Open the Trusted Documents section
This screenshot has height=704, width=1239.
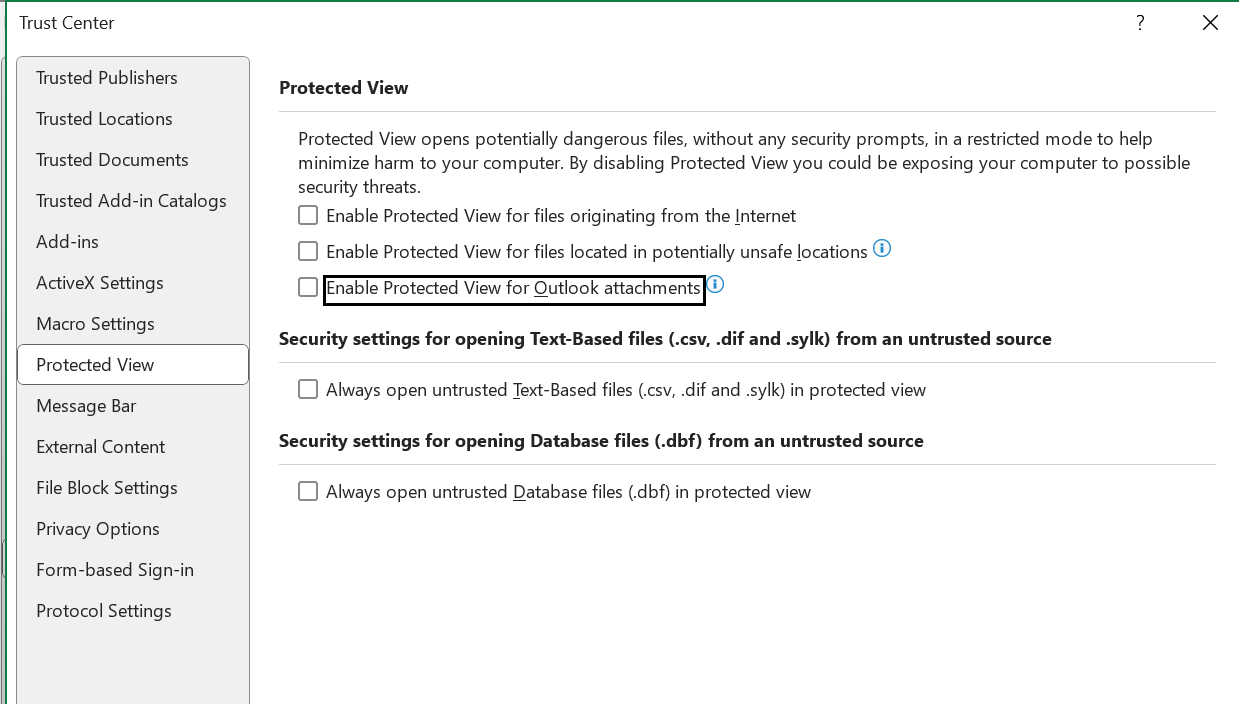(x=111, y=159)
